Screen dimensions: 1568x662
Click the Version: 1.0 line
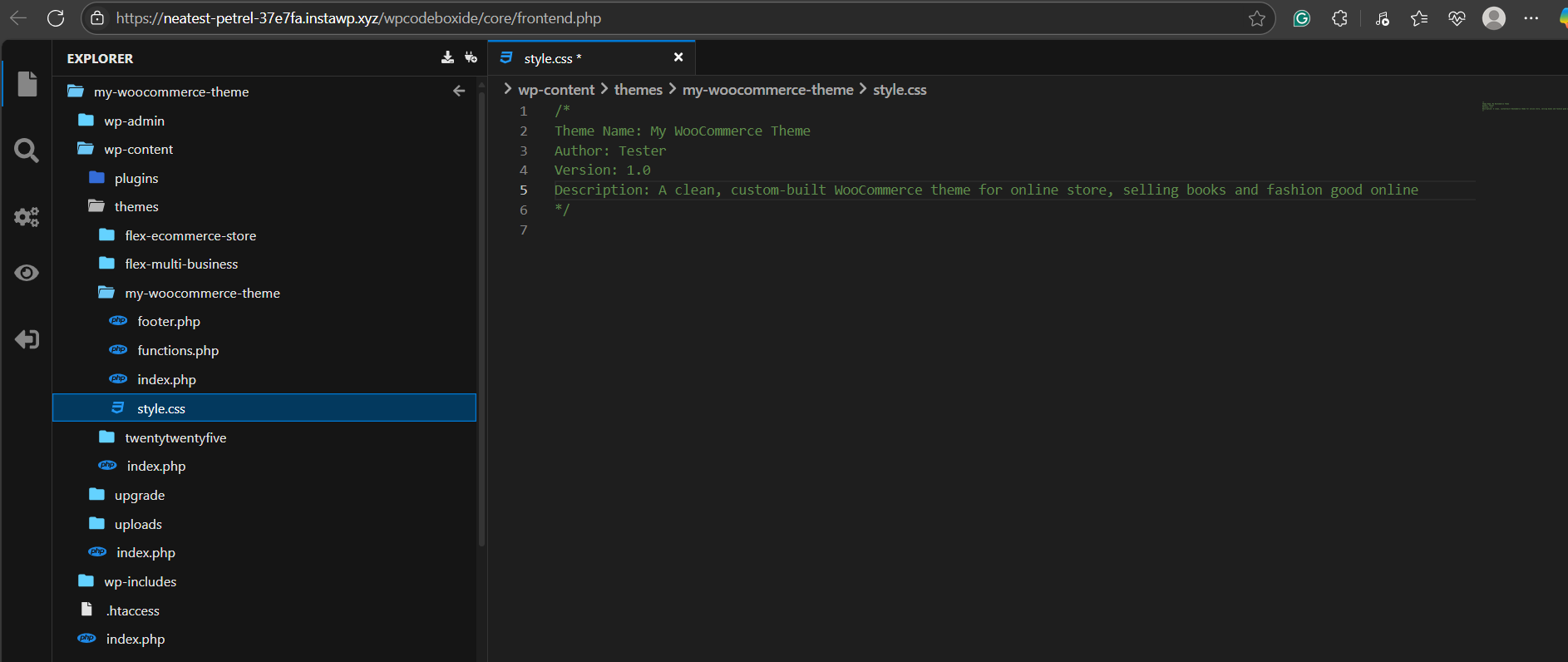(x=602, y=170)
